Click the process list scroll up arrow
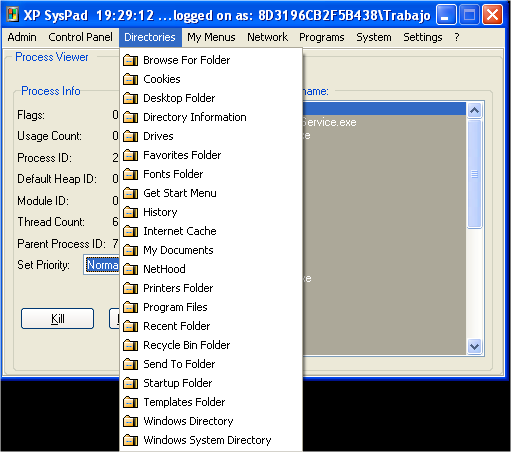Viewport: 511px width, 452px height. (x=474, y=110)
